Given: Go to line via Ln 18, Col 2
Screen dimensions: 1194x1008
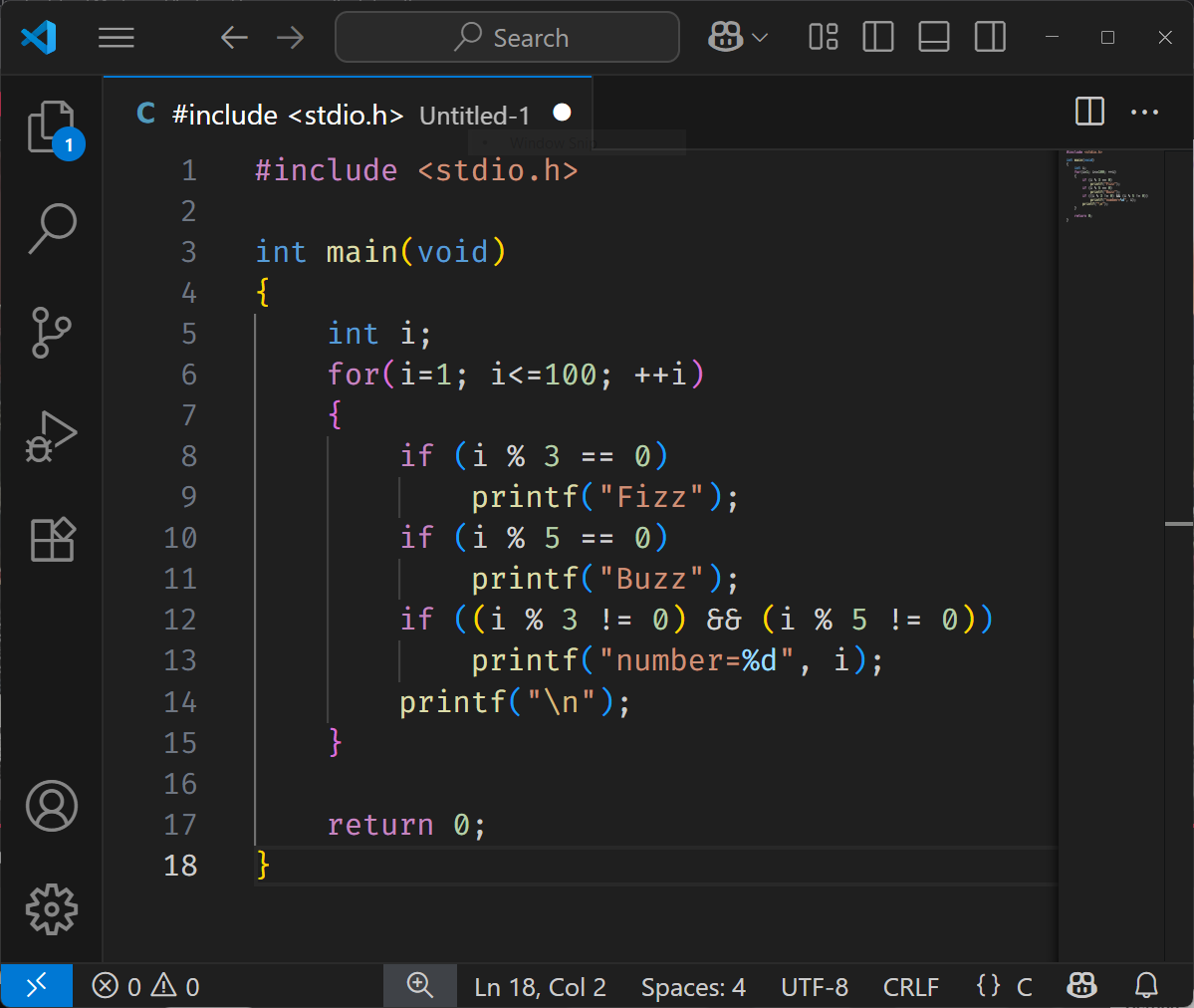Looking at the screenshot, I should [x=540, y=987].
